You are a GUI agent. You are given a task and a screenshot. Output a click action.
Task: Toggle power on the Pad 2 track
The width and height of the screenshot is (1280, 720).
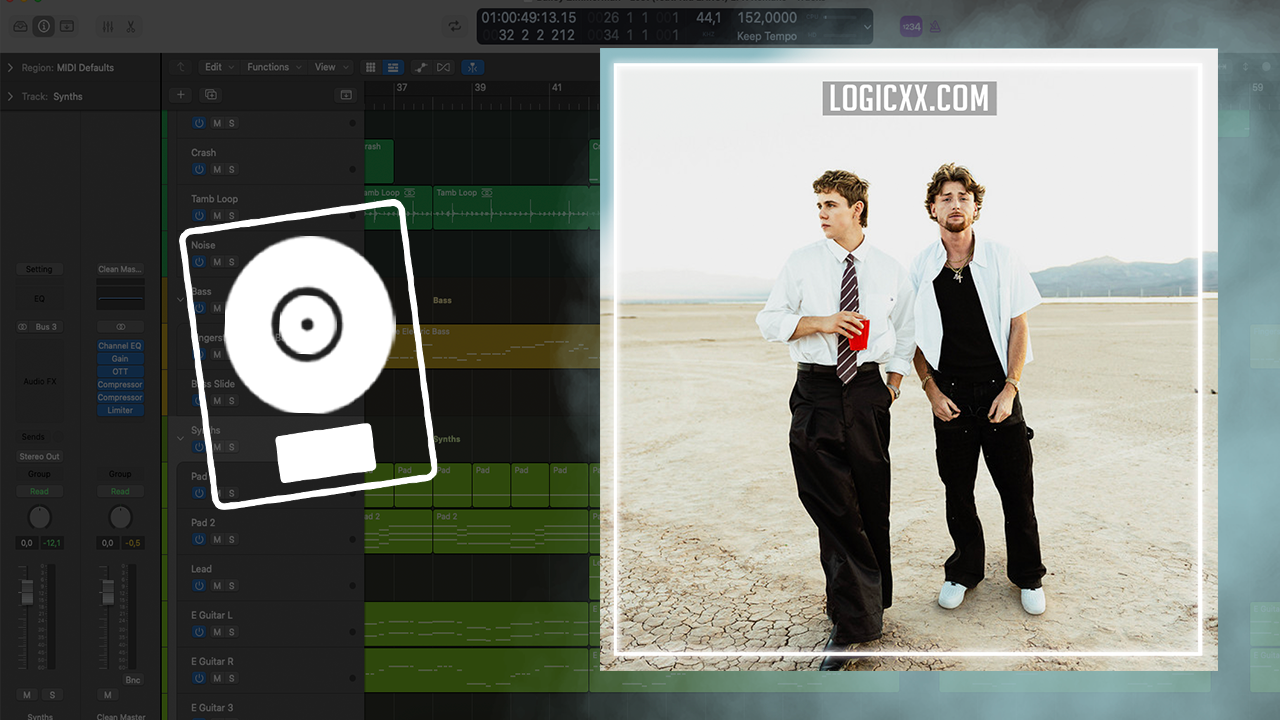[x=199, y=539]
